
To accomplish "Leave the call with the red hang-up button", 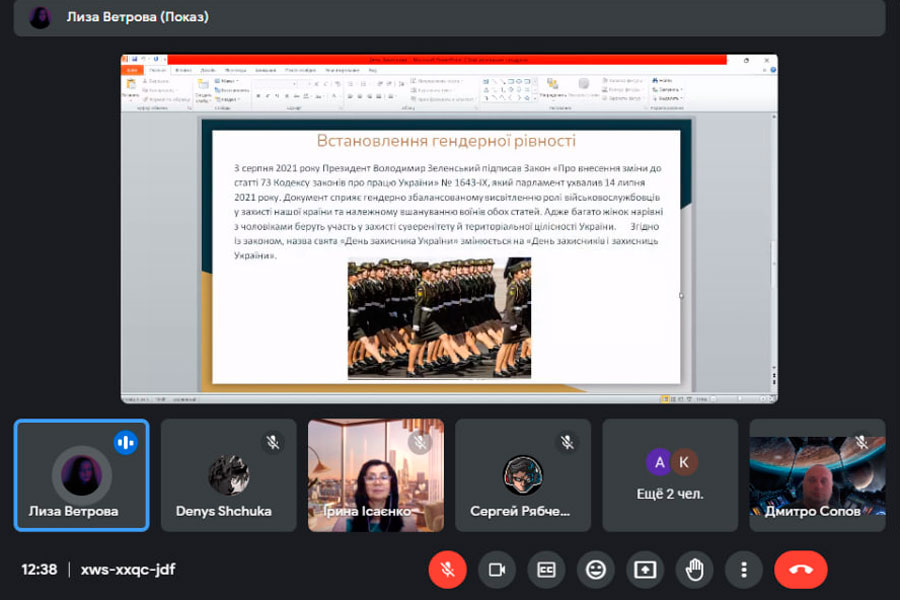I will 800,569.
